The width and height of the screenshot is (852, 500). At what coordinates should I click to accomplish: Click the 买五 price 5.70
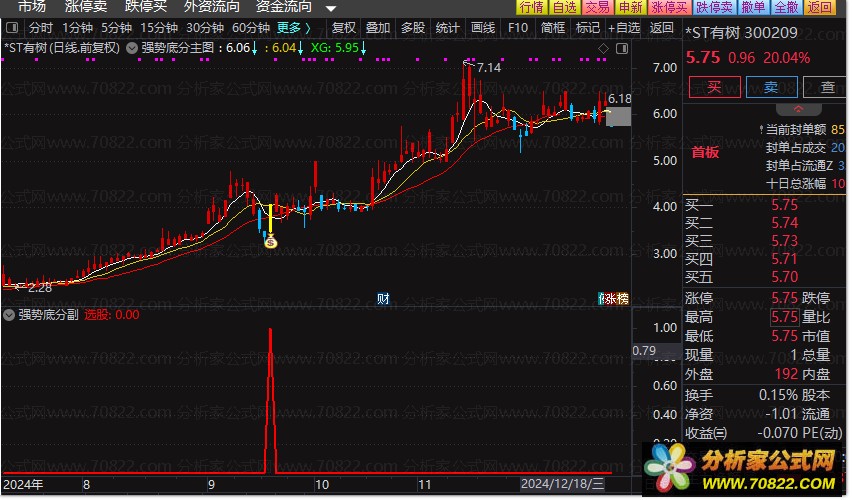pos(785,277)
